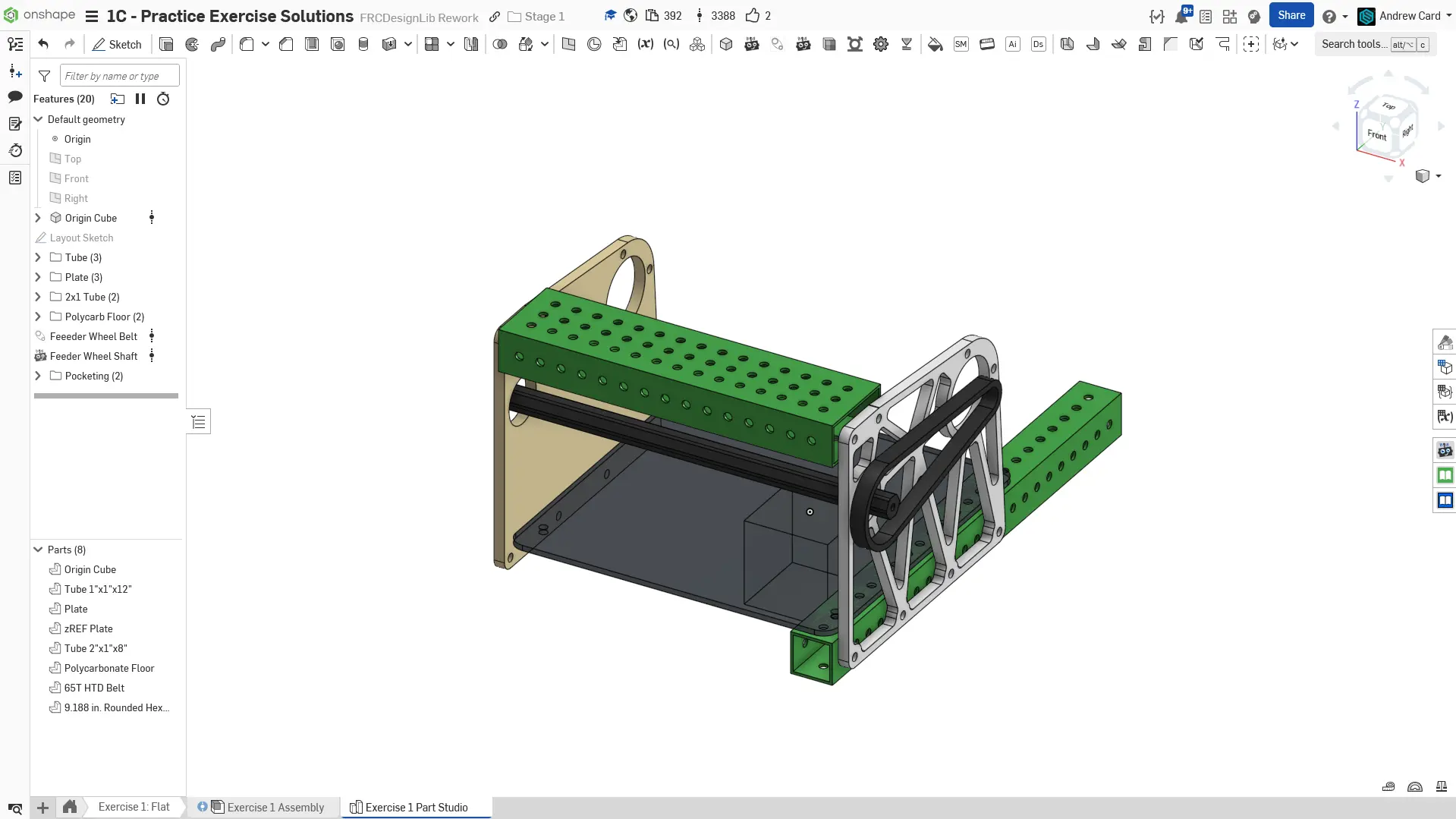The image size is (1456, 819).
Task: Collapse the Default geometry group
Action: pyautogui.click(x=38, y=119)
